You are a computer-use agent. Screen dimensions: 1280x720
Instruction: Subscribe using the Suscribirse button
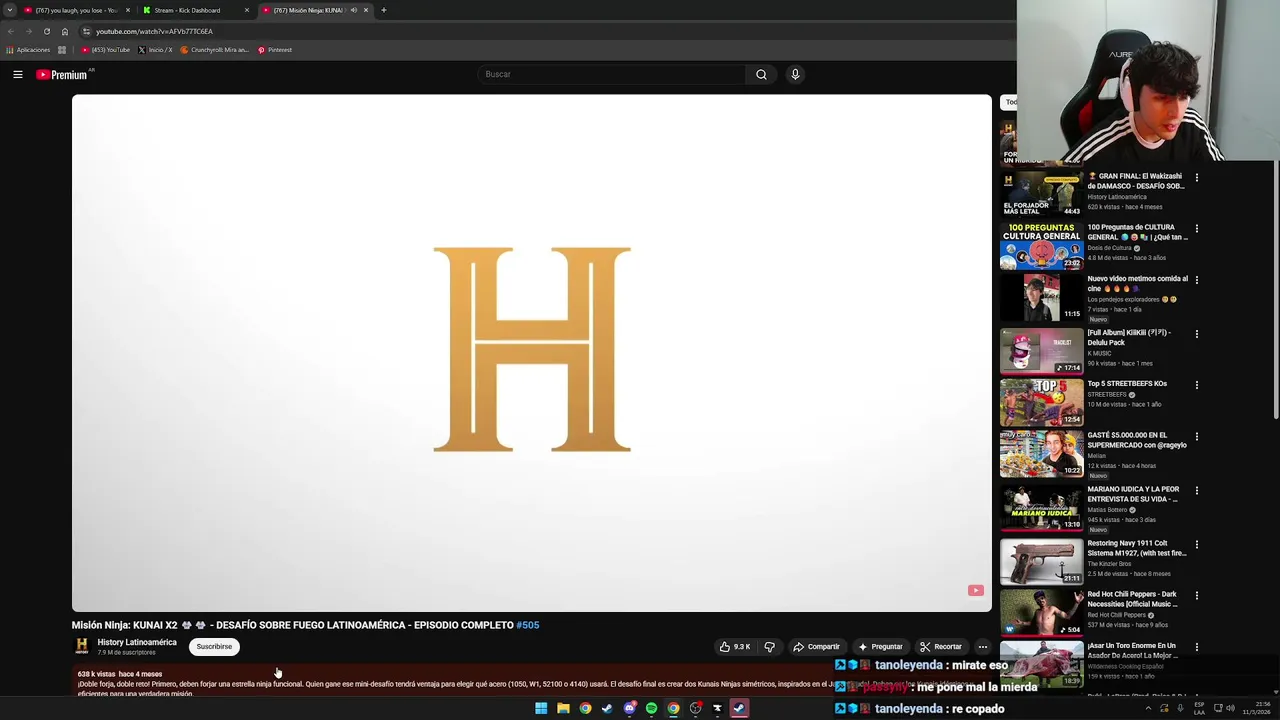tap(214, 647)
